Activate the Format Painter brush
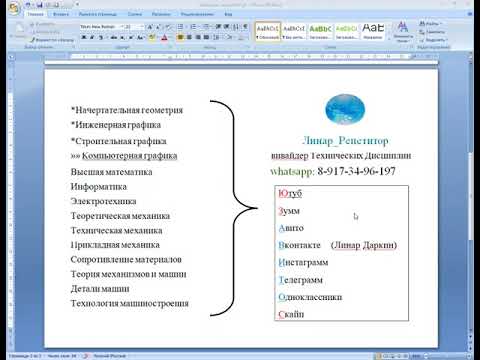The width and height of the screenshot is (480, 360). (52, 40)
